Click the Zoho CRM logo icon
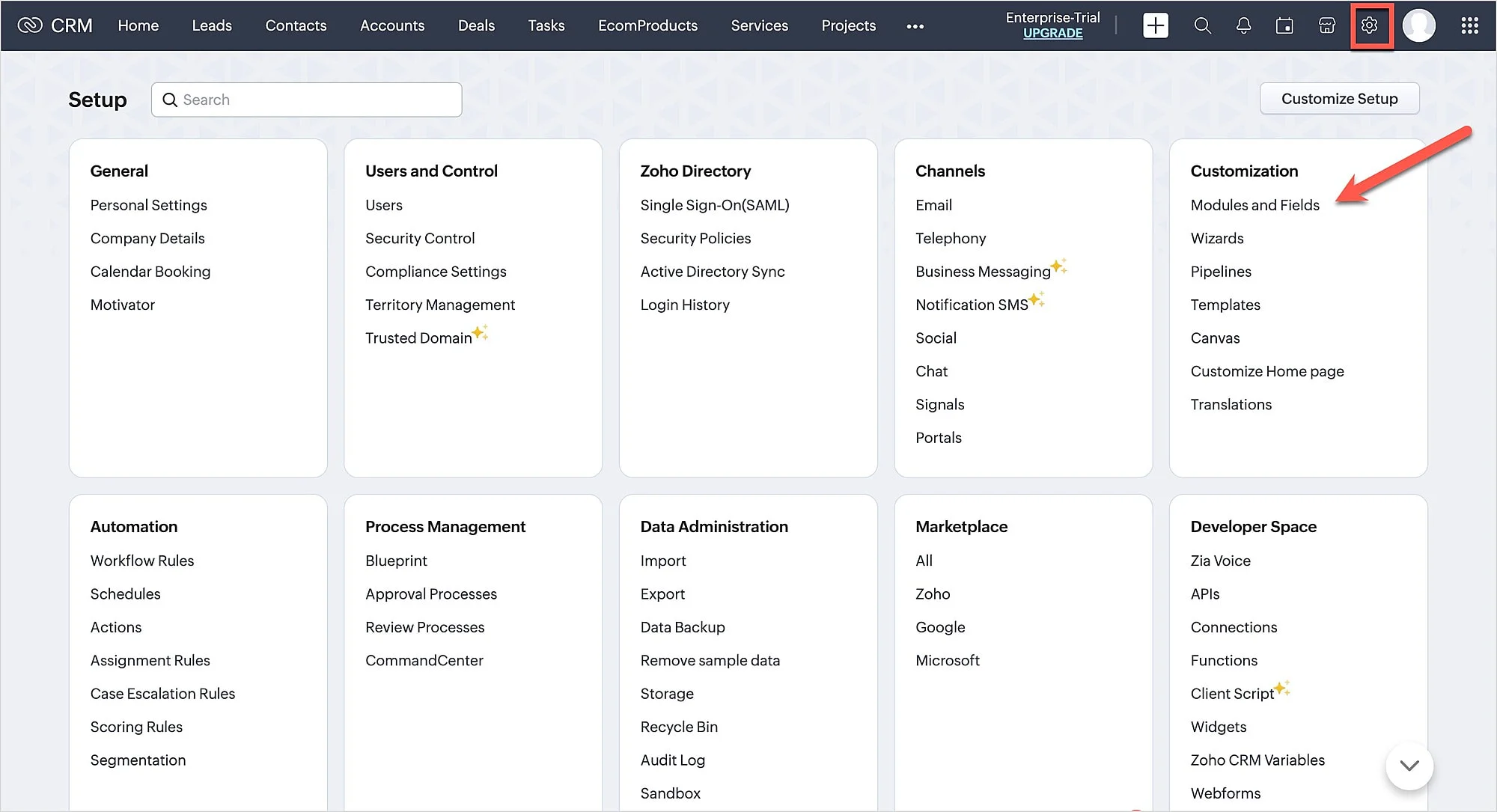This screenshot has height=812, width=1497. click(x=30, y=25)
